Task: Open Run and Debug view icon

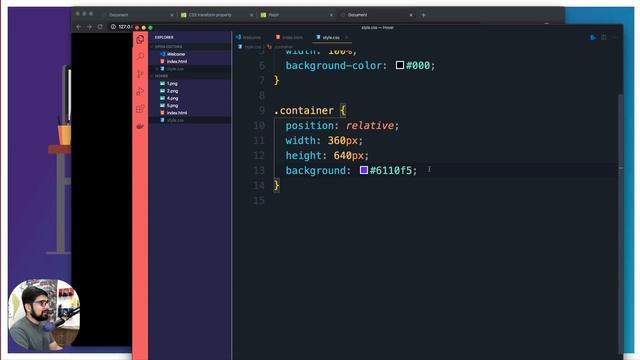Action: click(140, 91)
